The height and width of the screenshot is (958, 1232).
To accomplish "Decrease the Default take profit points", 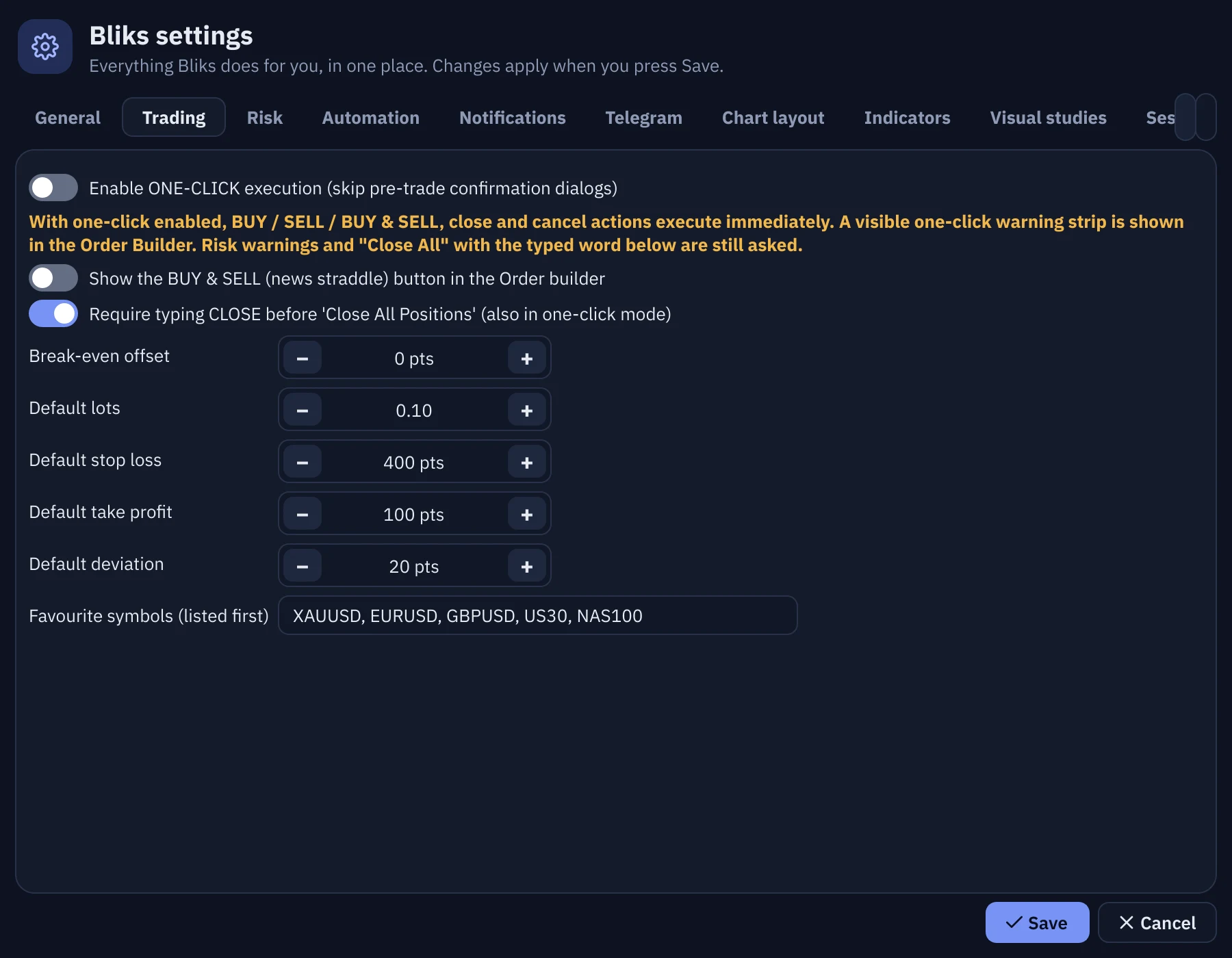I will pos(303,514).
